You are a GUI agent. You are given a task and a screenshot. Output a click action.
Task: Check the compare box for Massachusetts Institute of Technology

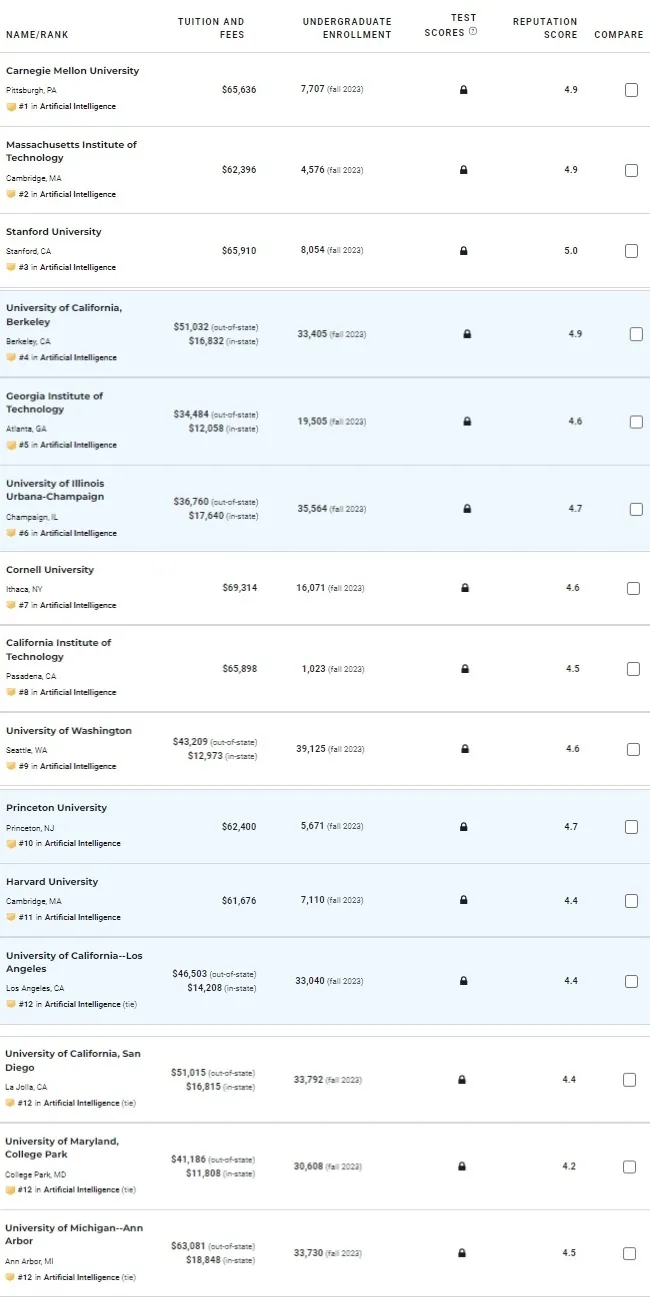tap(631, 170)
